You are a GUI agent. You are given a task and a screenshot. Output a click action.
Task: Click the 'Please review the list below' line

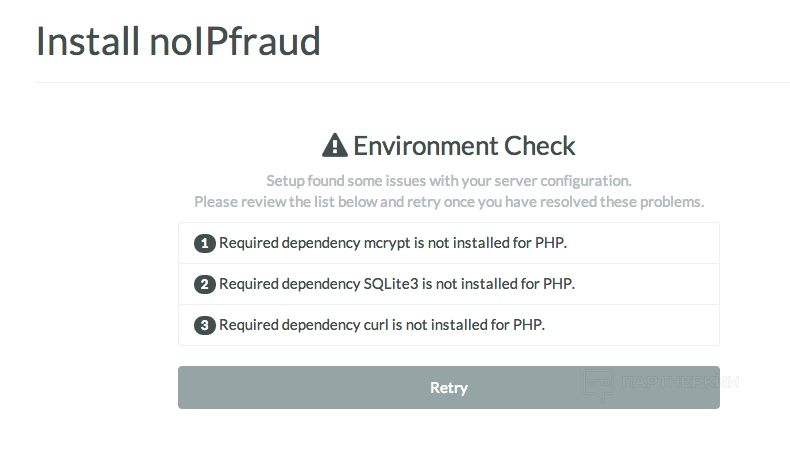(x=448, y=202)
